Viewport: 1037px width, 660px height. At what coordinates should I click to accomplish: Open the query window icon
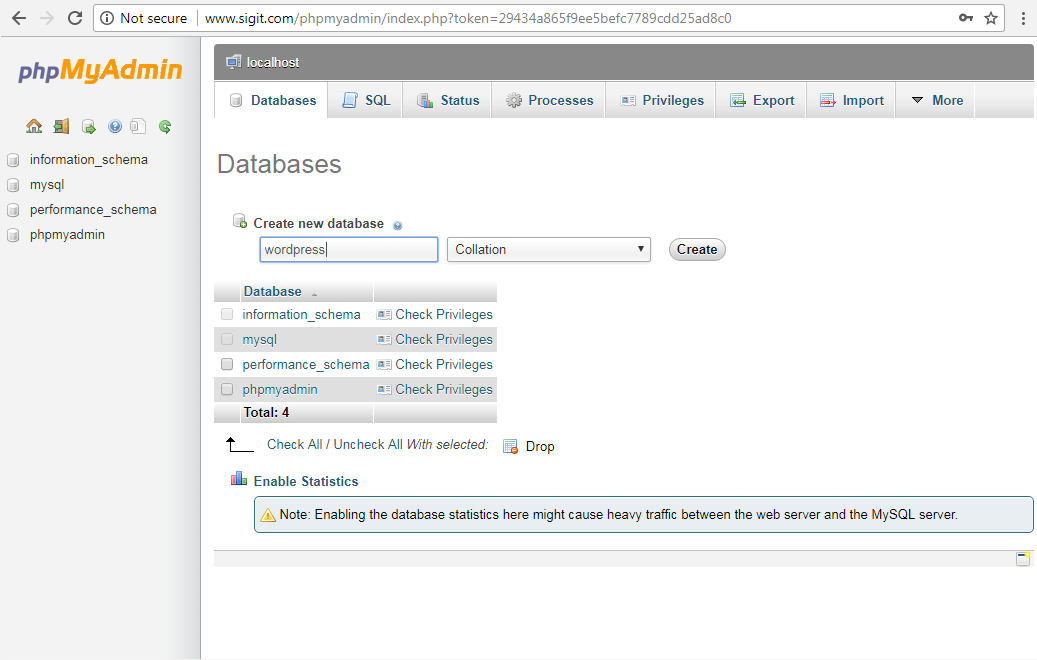(89, 126)
